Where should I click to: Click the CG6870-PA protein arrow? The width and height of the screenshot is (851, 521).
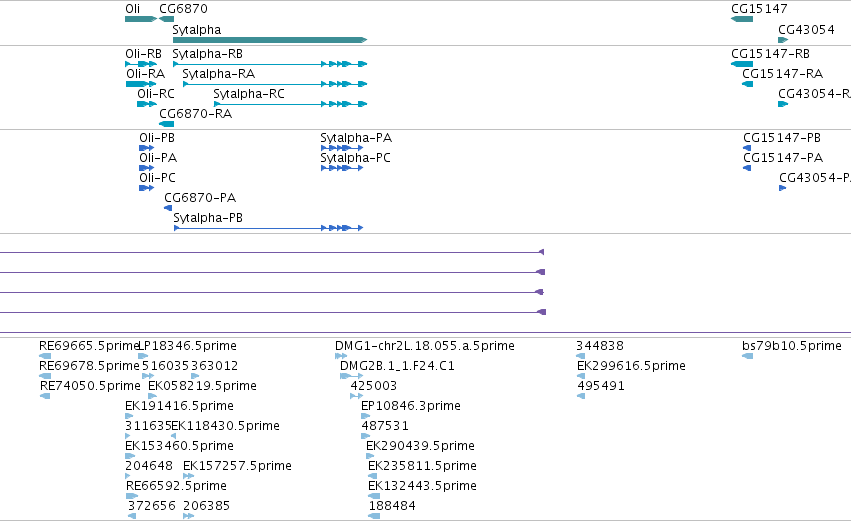click(168, 208)
